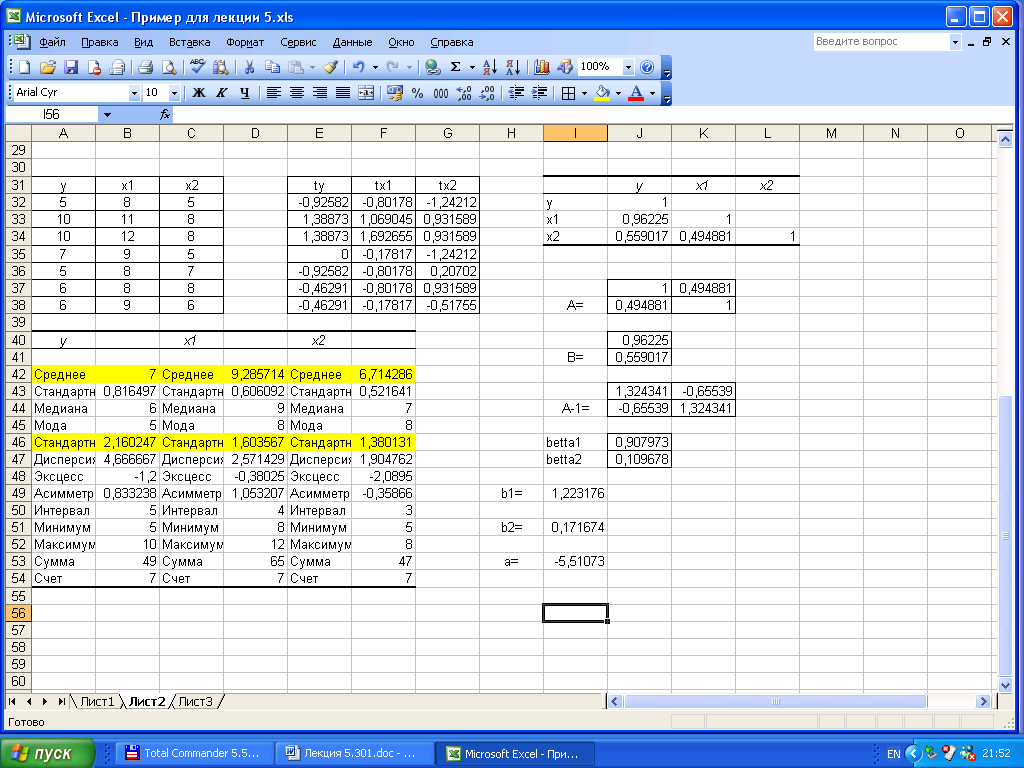Screen dimensions: 1024x768
Task: Align cell text to the right
Action: 320,93
